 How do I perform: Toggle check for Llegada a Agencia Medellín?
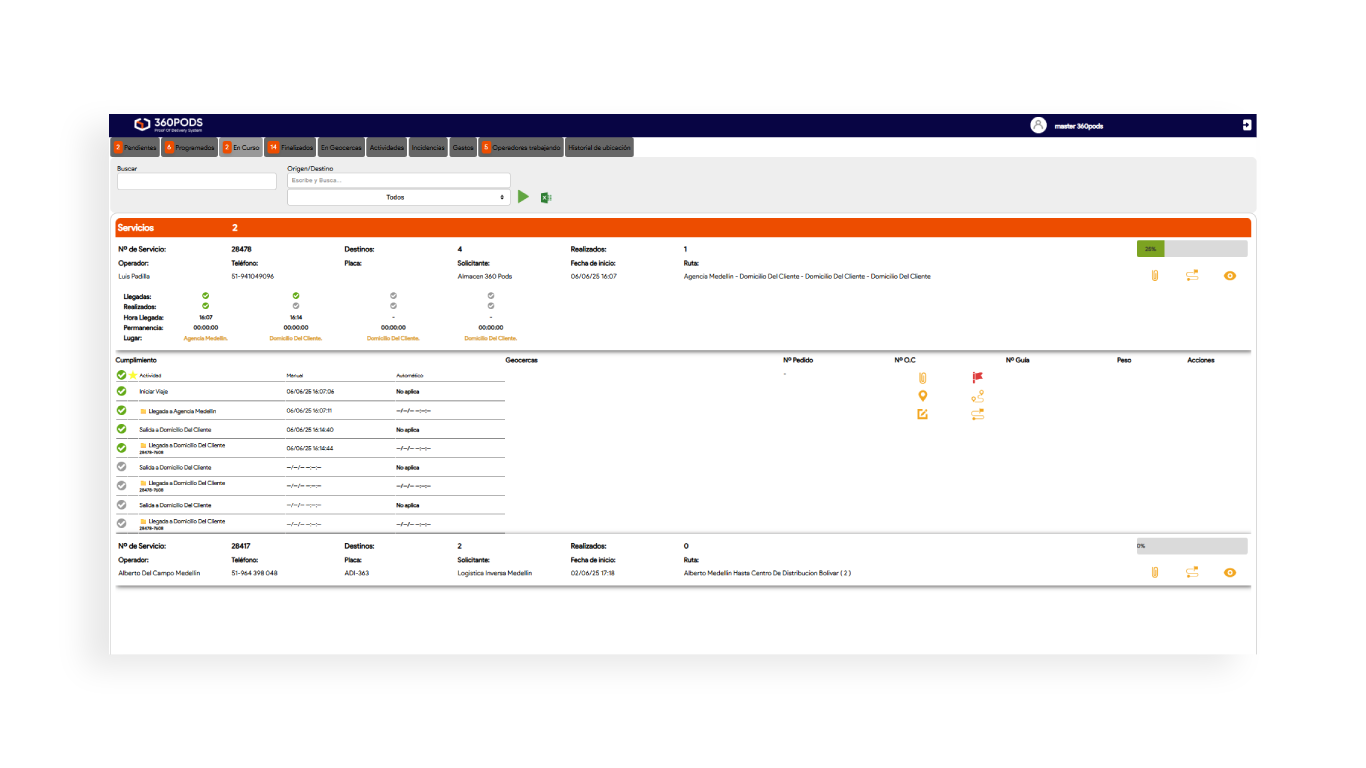[121, 410]
